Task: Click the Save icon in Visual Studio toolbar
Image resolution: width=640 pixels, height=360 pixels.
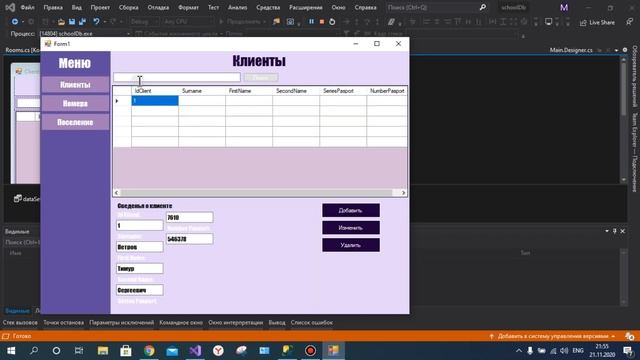Action: pos(72,22)
